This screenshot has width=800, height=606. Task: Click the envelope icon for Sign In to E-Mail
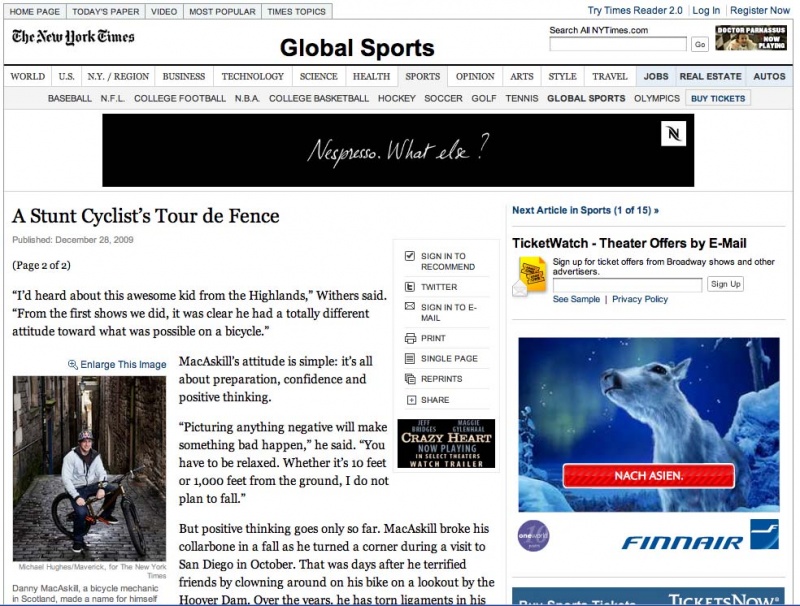coord(410,307)
